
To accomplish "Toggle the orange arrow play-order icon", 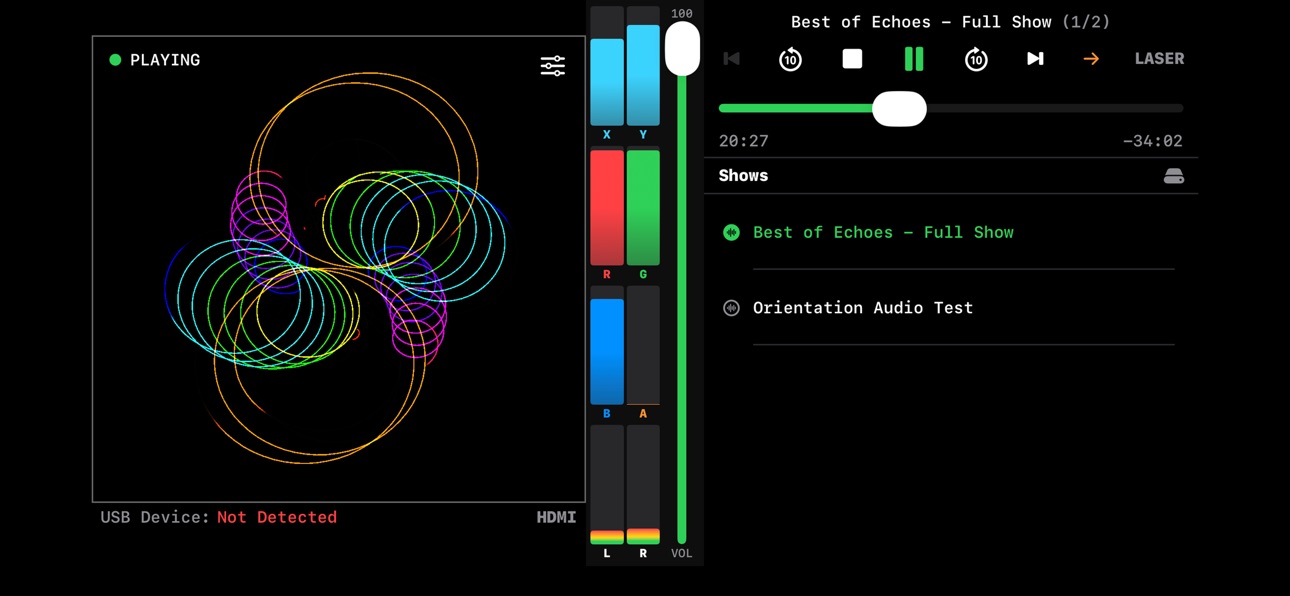I will 1091,59.
